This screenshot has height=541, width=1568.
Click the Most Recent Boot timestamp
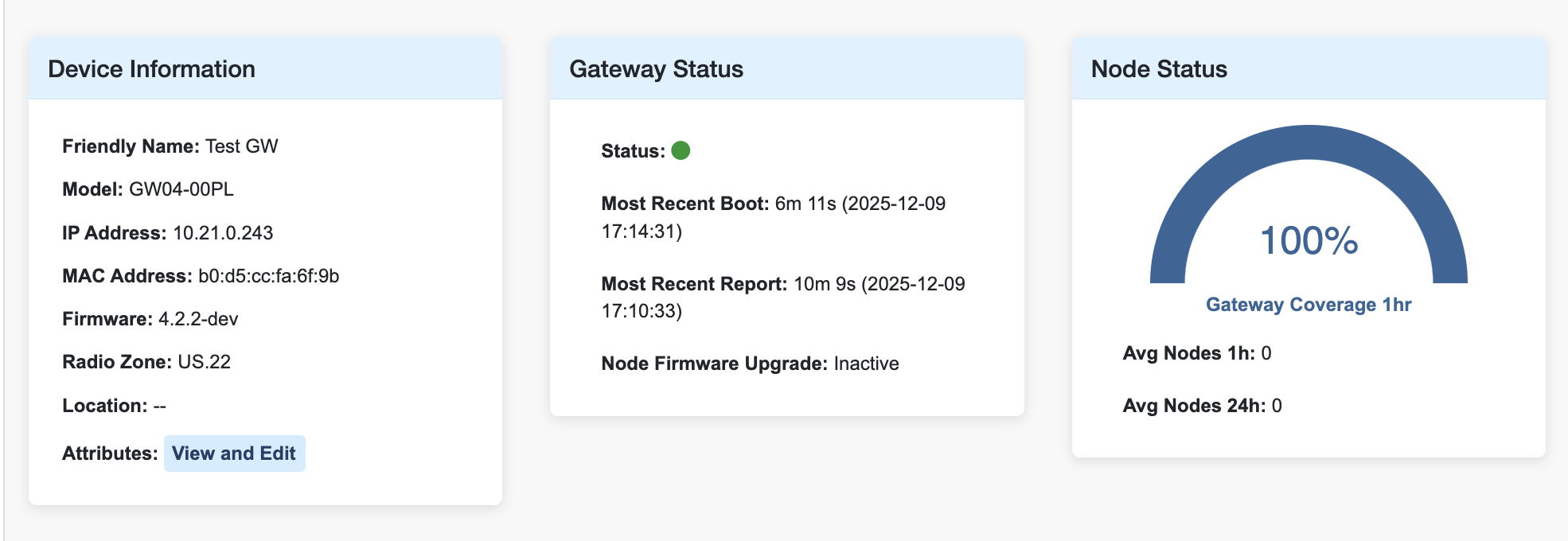coord(860,204)
